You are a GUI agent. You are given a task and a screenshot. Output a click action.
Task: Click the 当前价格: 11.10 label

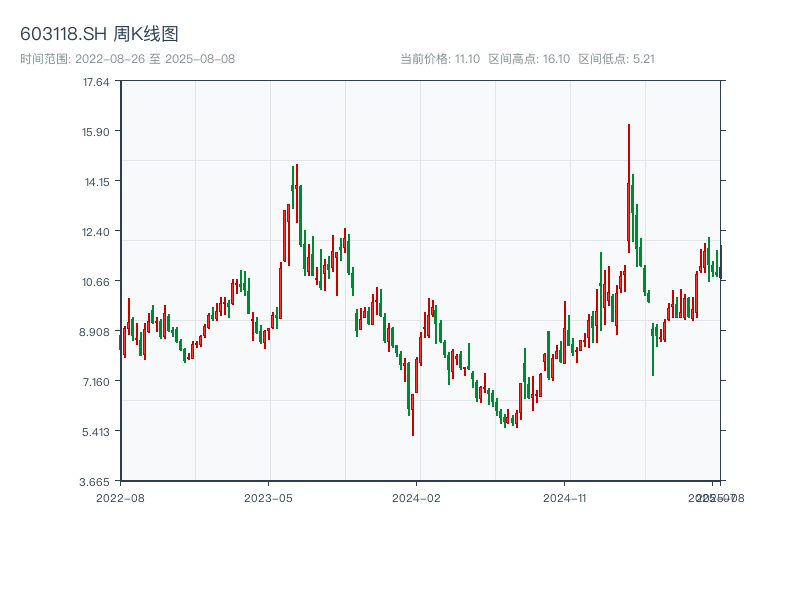tap(440, 59)
